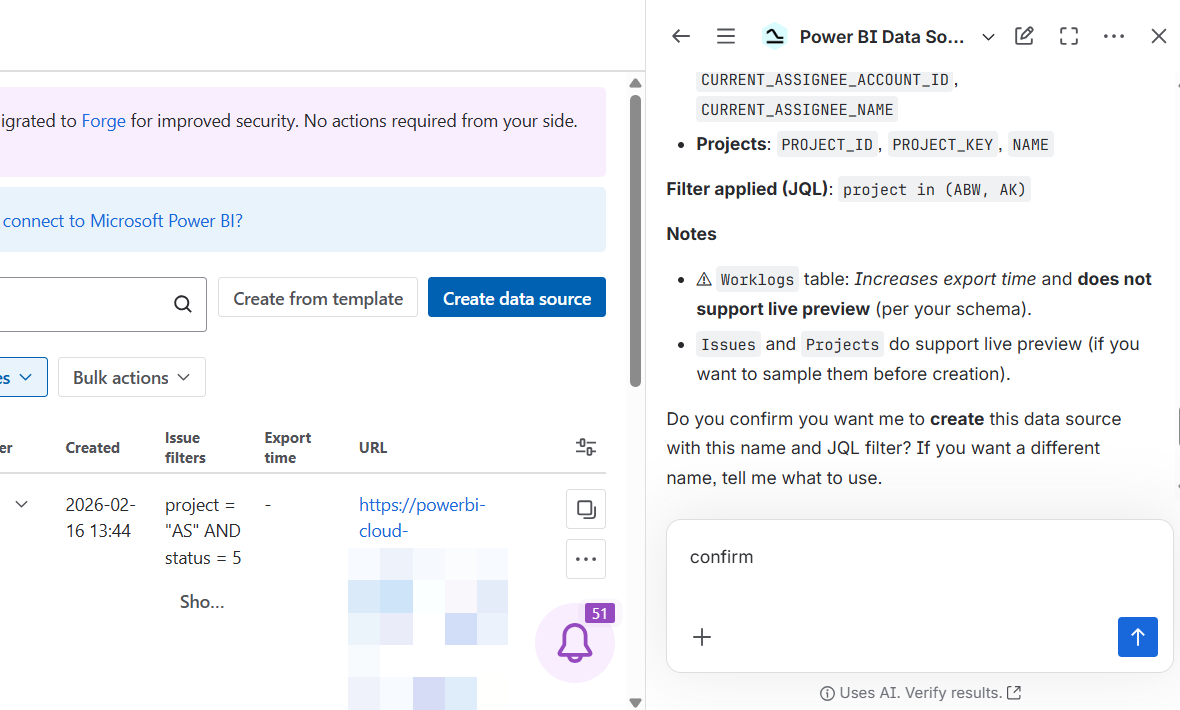Open the chat panel hamburger menu
The image size is (1180, 710).
725,36
